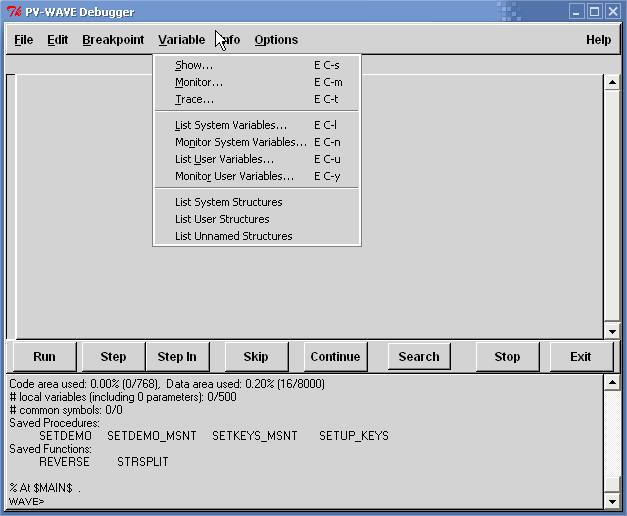Image resolution: width=627 pixels, height=516 pixels.
Task: Open the File menu
Action: [24, 40]
